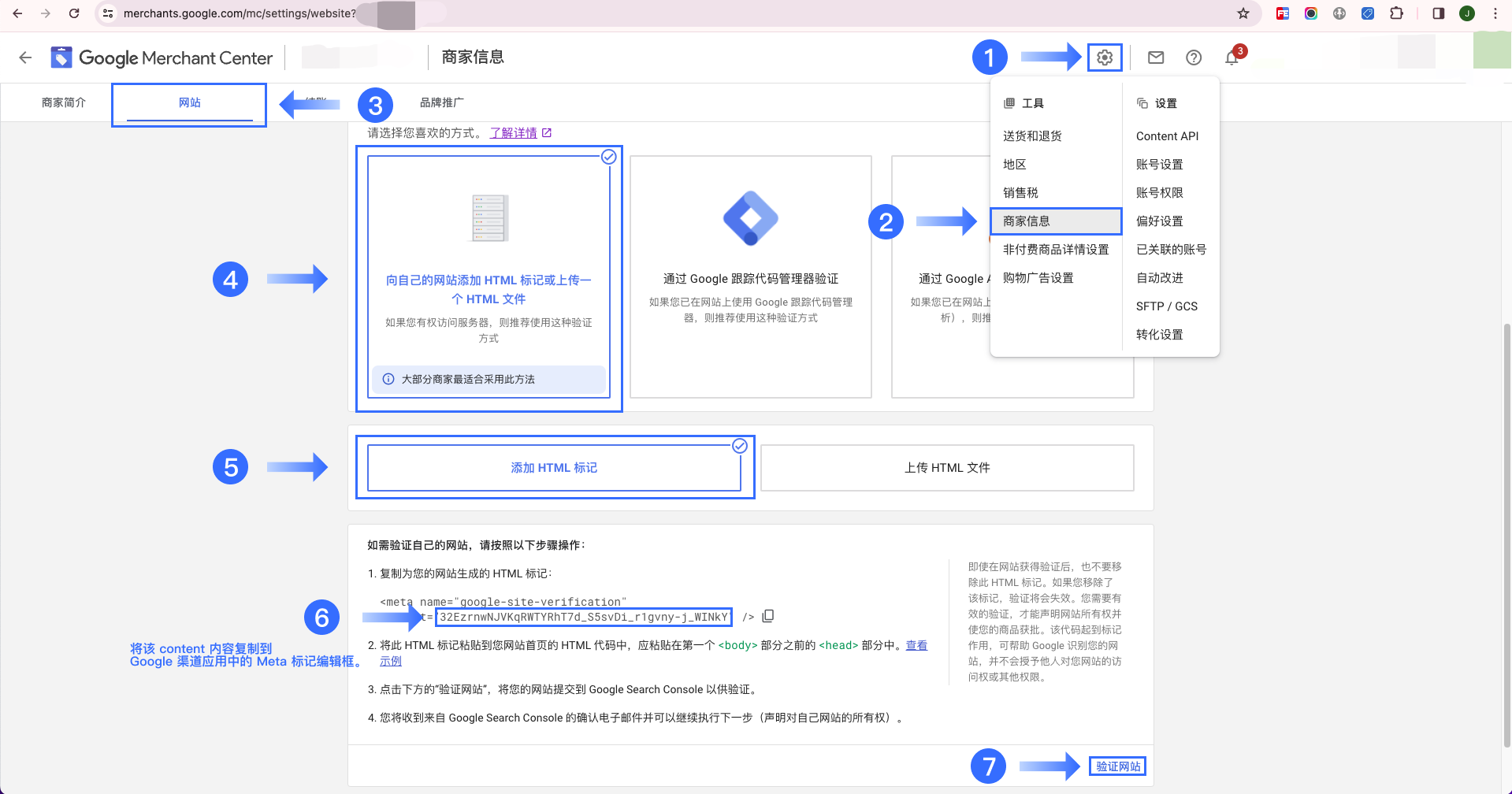Open 账号设置 from the settings menu
Image resolution: width=1512 pixels, height=794 pixels.
tap(1159, 165)
